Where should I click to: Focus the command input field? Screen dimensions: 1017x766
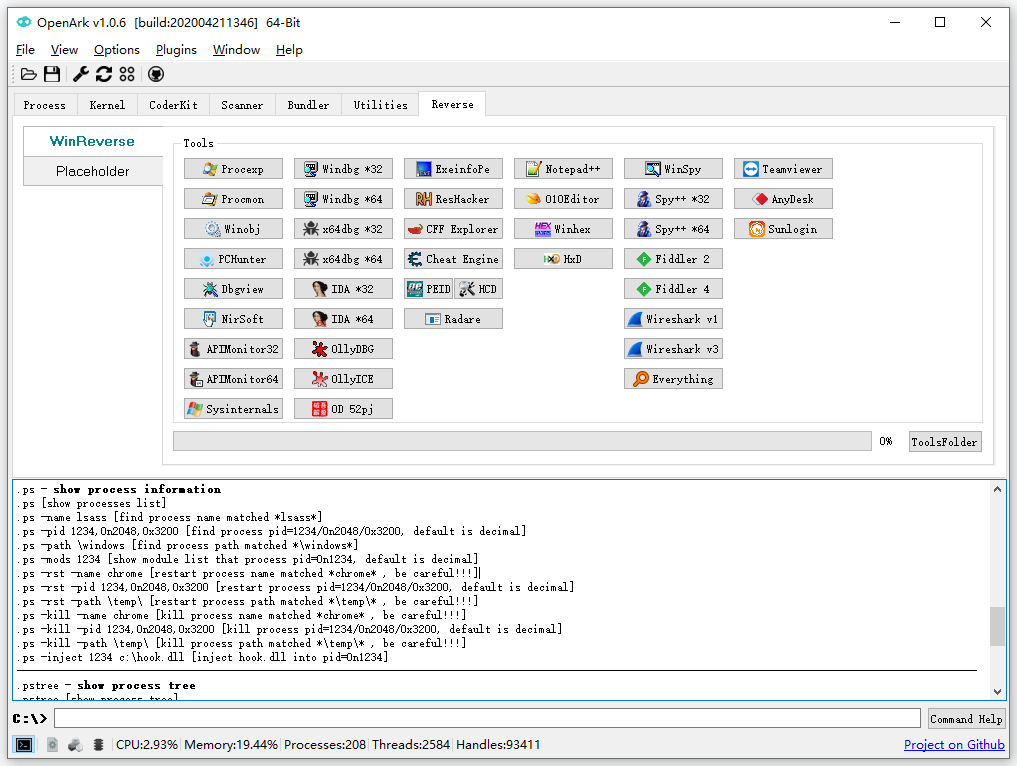[487, 718]
